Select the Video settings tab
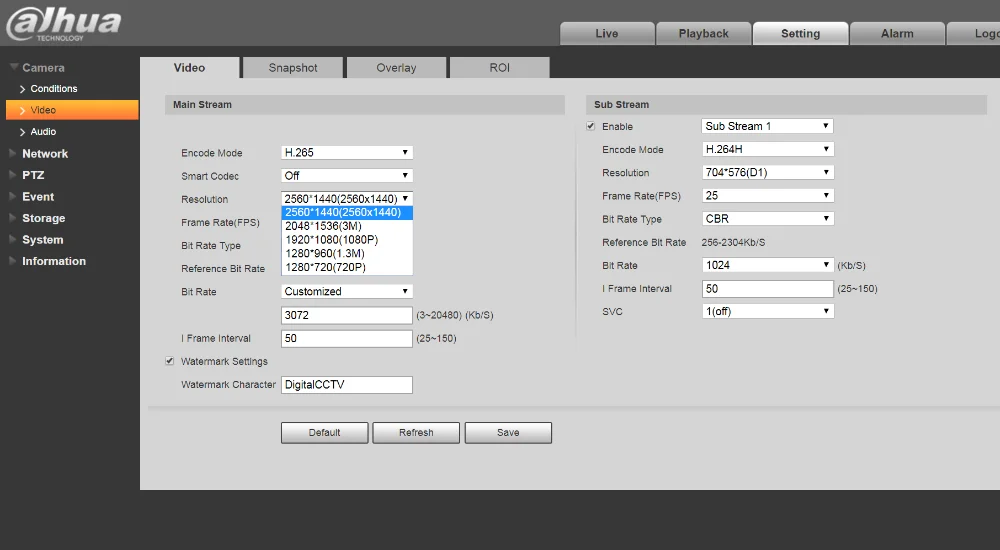 point(189,68)
